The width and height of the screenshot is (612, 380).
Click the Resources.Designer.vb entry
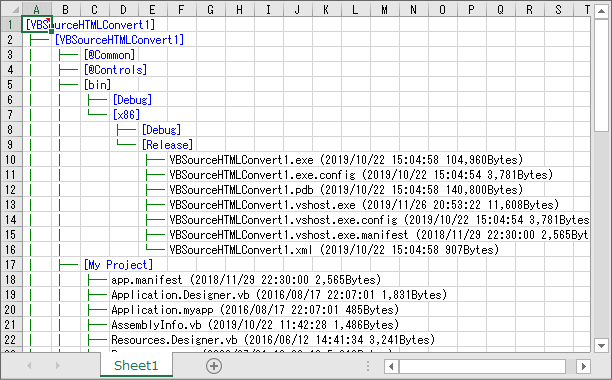273,340
